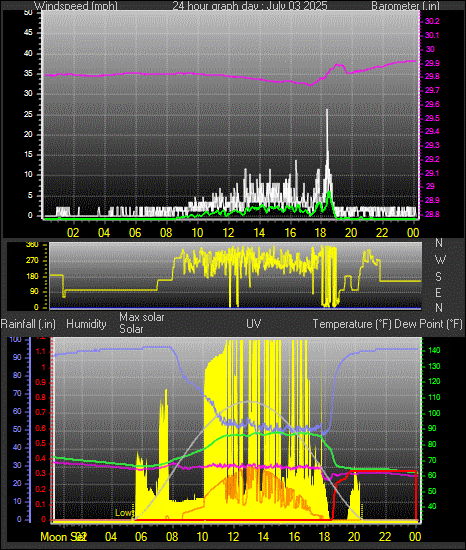Click the 140 temperature scale value
The image size is (466, 550).
434,350
